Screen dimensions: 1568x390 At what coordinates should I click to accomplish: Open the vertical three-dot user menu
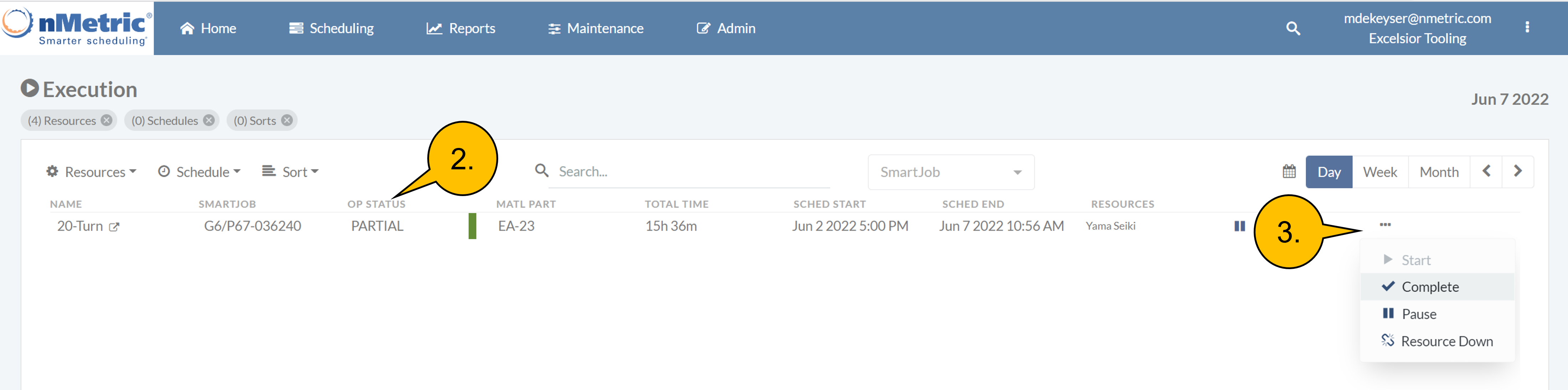pyautogui.click(x=1527, y=27)
